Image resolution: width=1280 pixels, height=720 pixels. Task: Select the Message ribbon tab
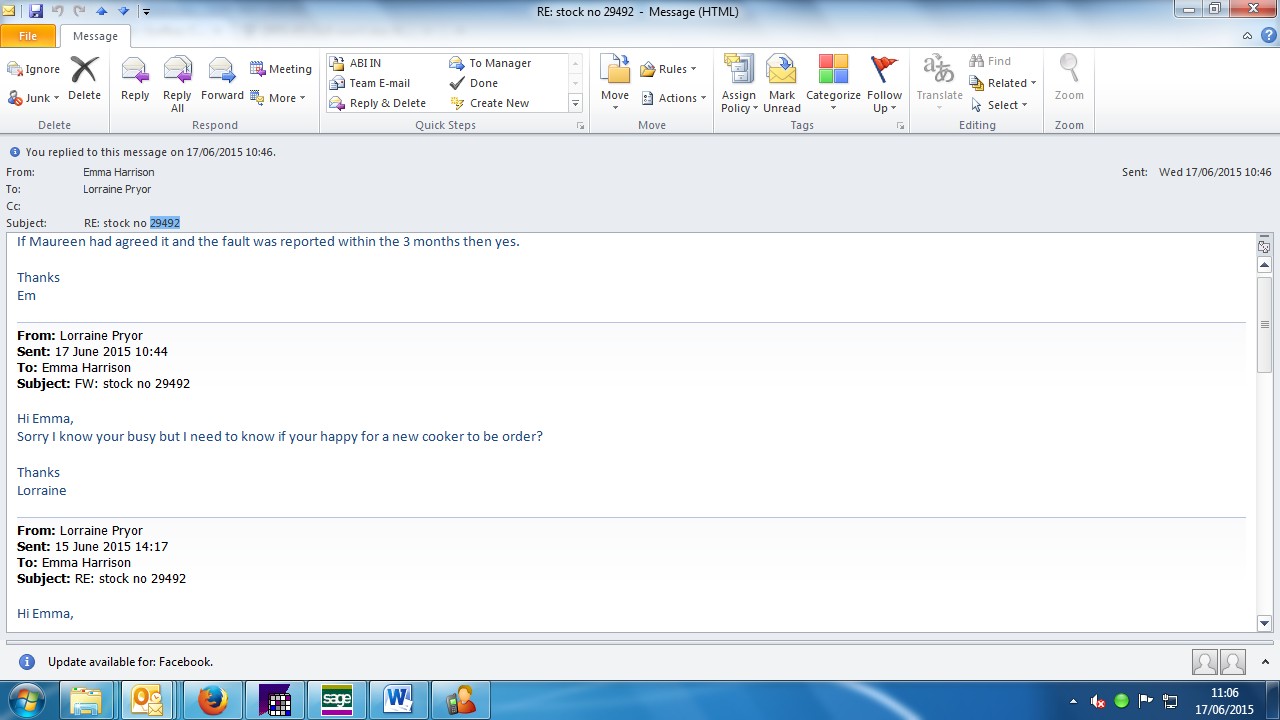(x=95, y=36)
